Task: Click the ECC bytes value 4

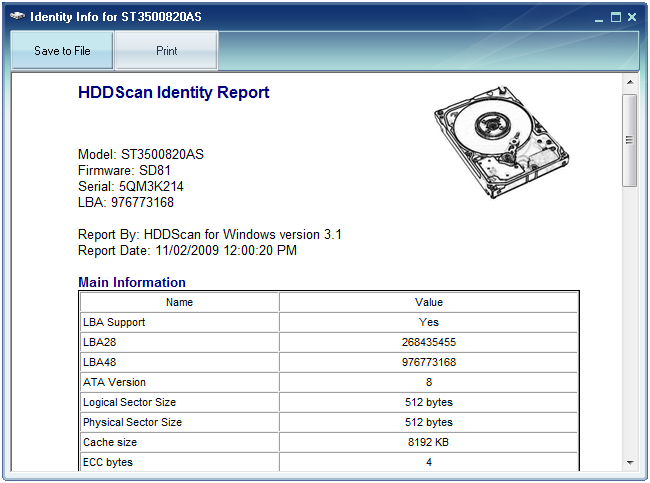Action: [x=429, y=462]
